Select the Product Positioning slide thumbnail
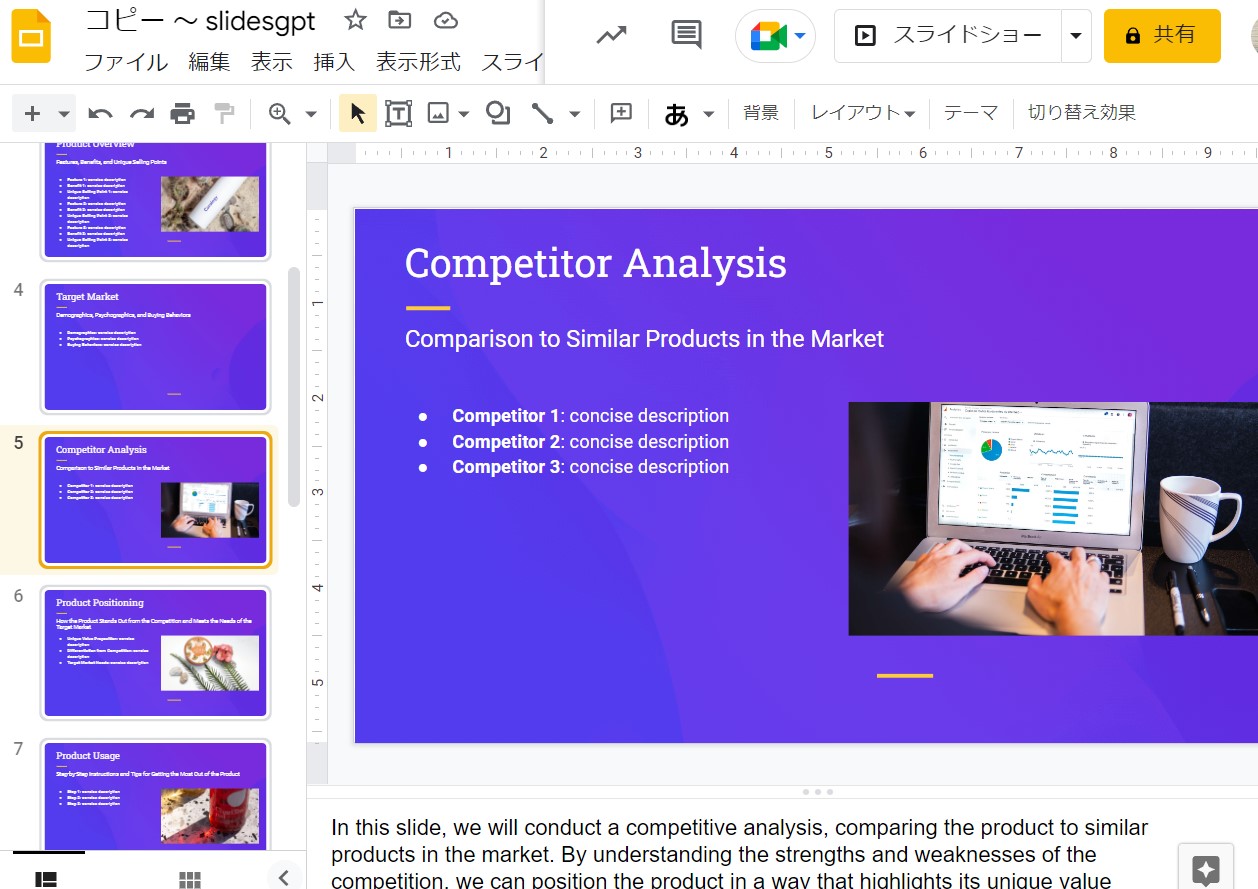The height and width of the screenshot is (889, 1258). (x=155, y=653)
